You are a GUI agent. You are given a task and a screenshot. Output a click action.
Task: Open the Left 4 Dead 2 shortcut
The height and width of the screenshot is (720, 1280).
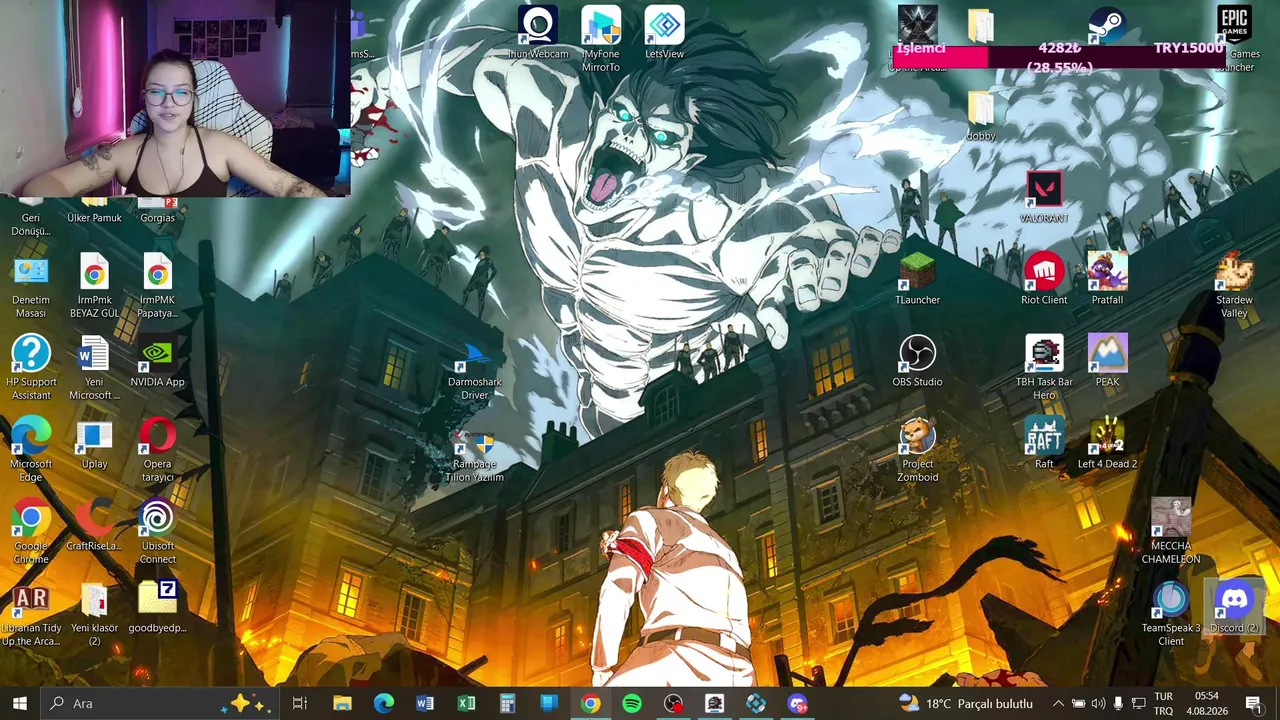tap(1107, 444)
